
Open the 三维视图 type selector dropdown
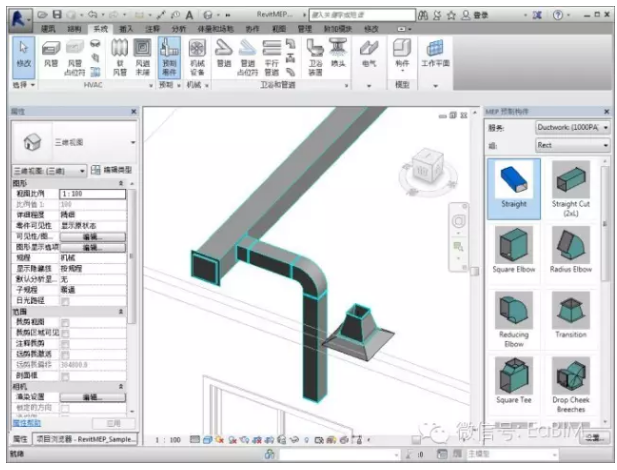click(75, 142)
